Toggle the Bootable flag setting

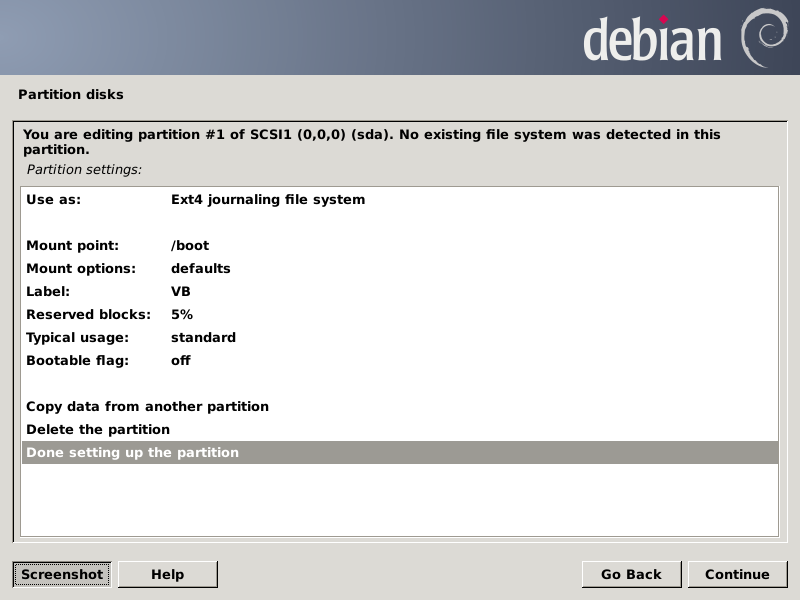point(78,360)
